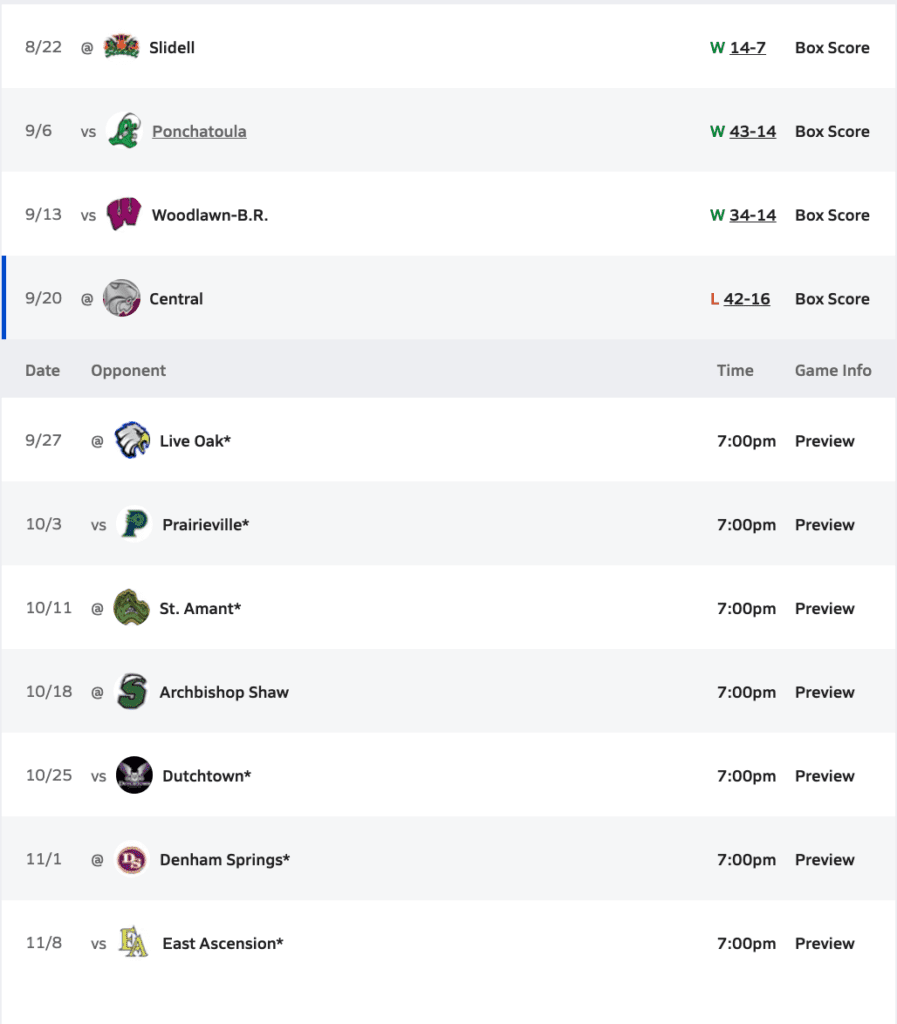Open Preview for Live Oak game
Screen dimensions: 897x1024
point(825,441)
